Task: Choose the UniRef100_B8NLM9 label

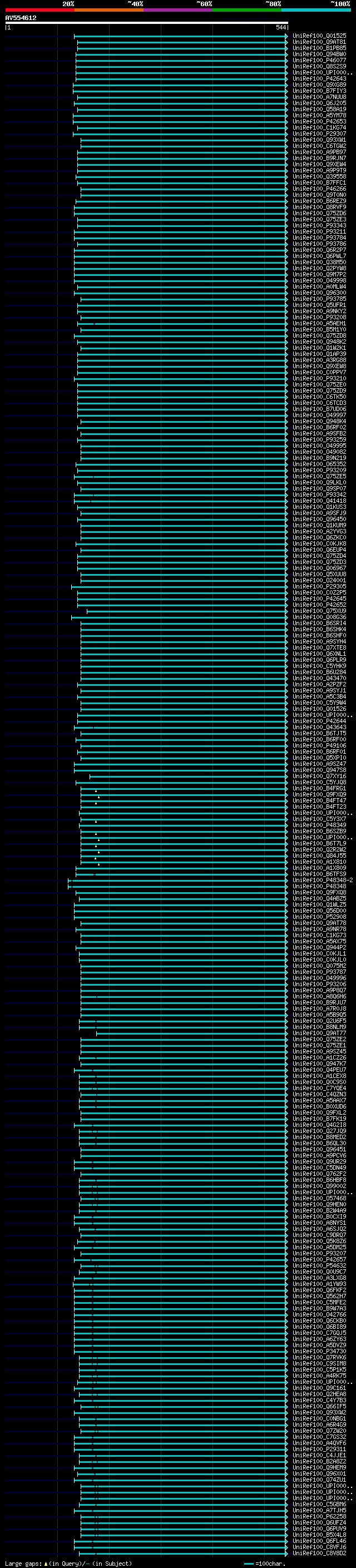Action: [319, 1027]
